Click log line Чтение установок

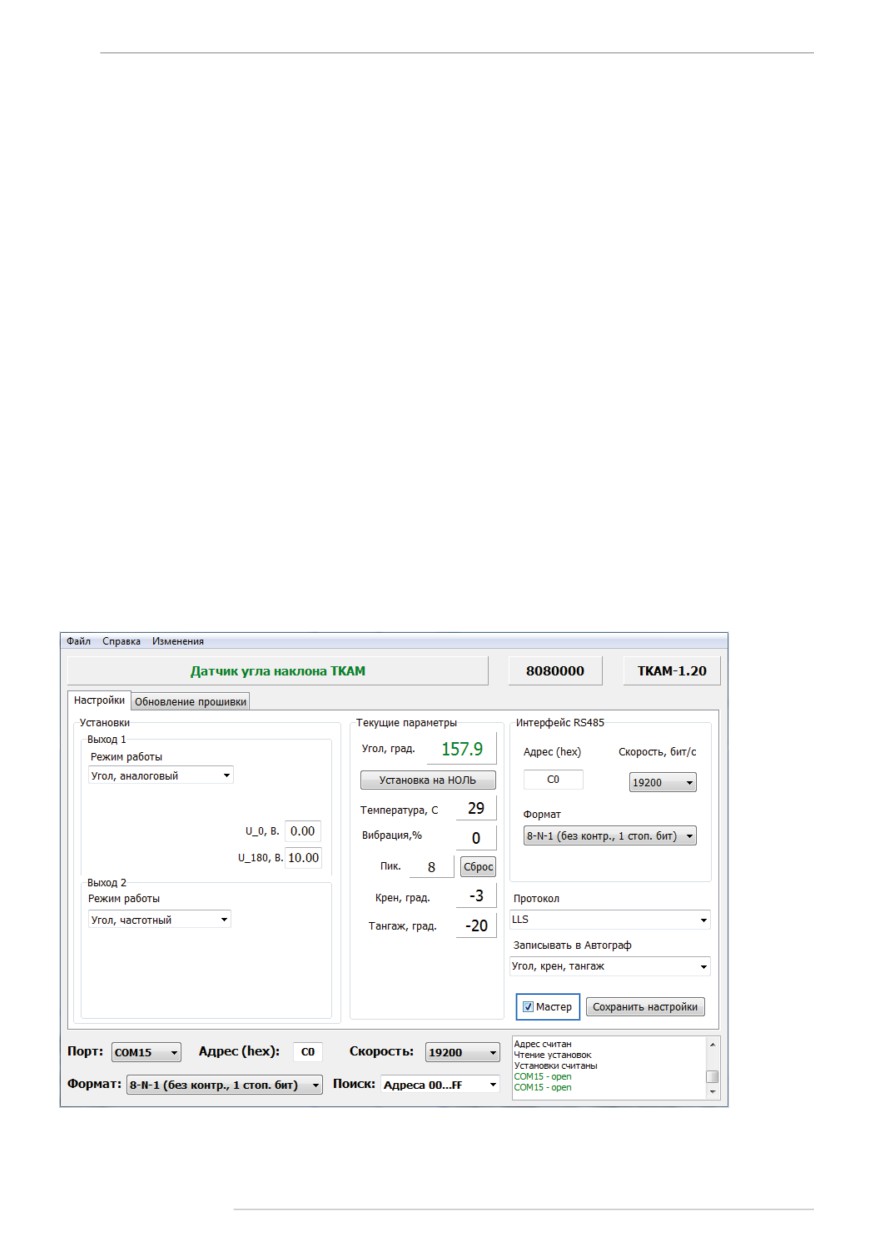pyautogui.click(x=552, y=1055)
